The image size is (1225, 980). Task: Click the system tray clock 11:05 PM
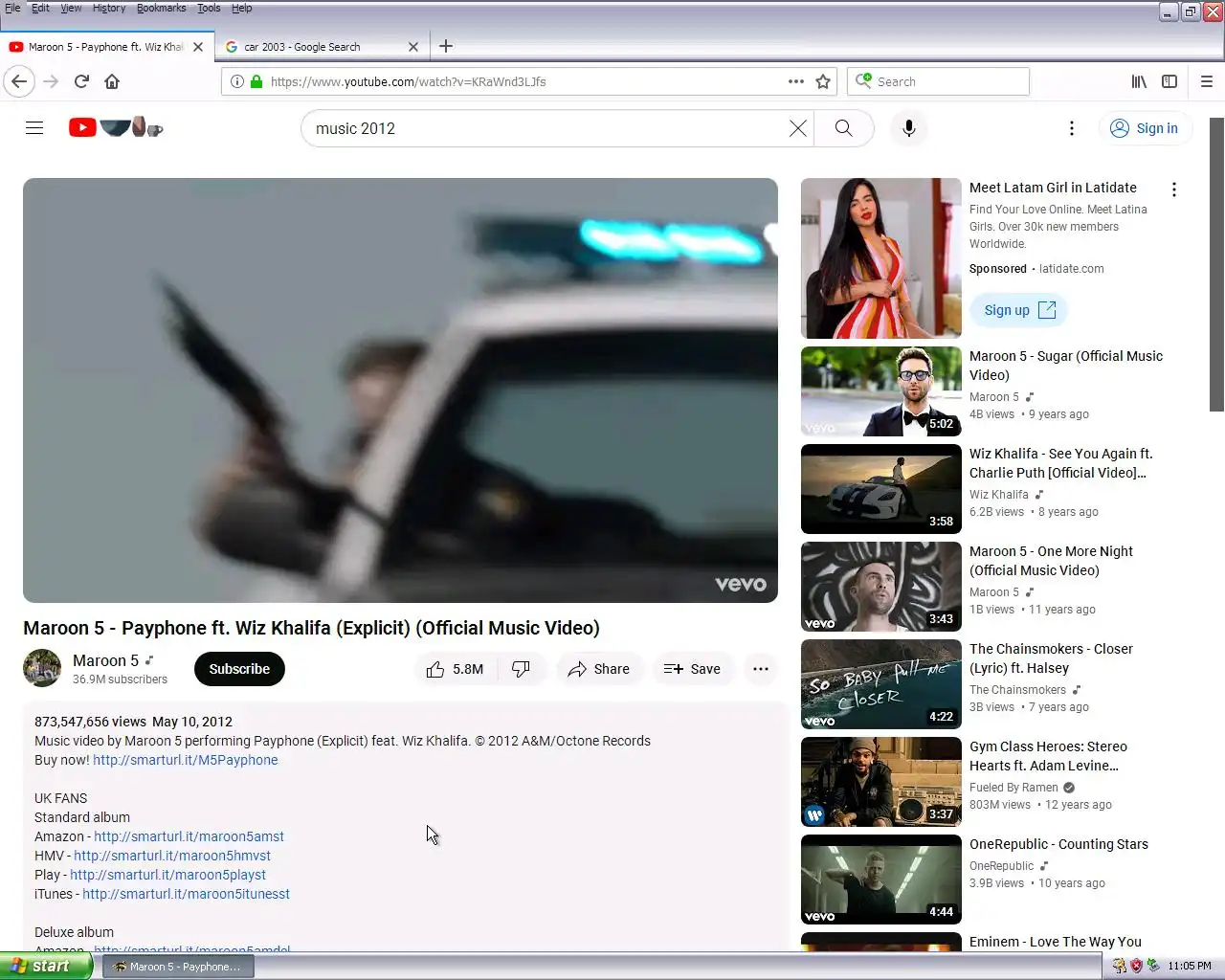(1190, 966)
